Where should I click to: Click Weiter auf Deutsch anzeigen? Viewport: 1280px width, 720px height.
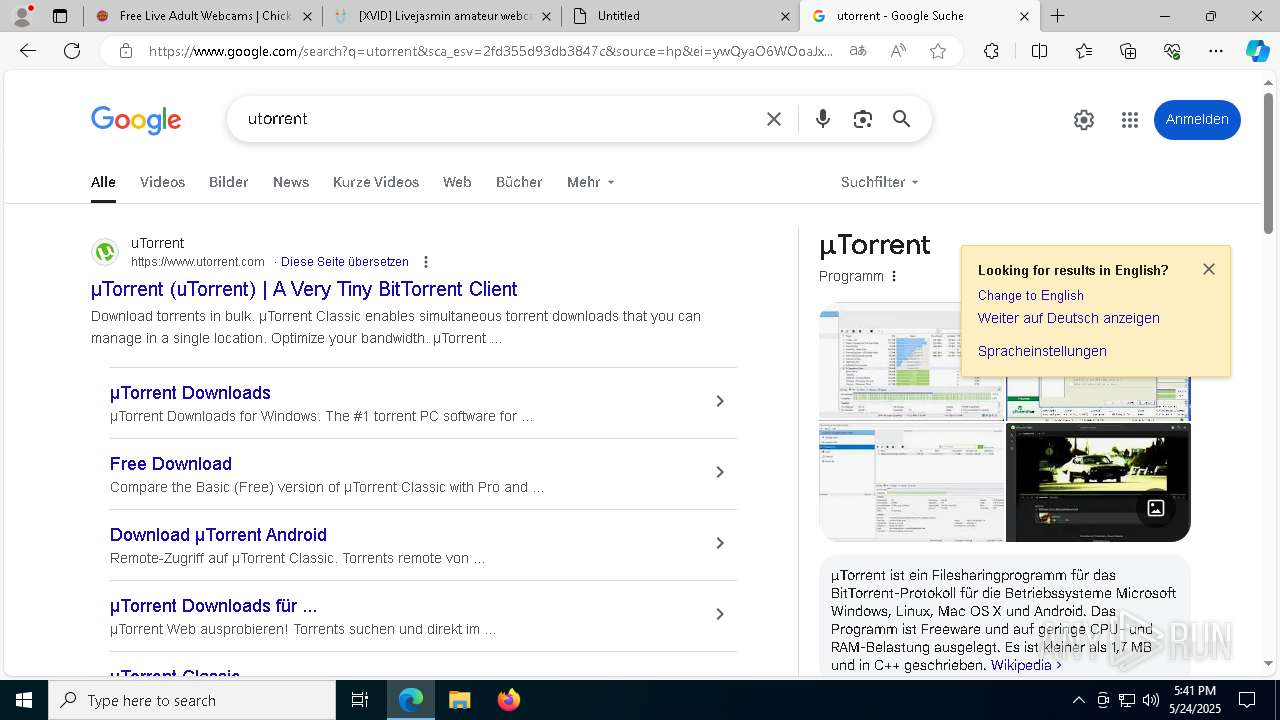pos(1069,318)
